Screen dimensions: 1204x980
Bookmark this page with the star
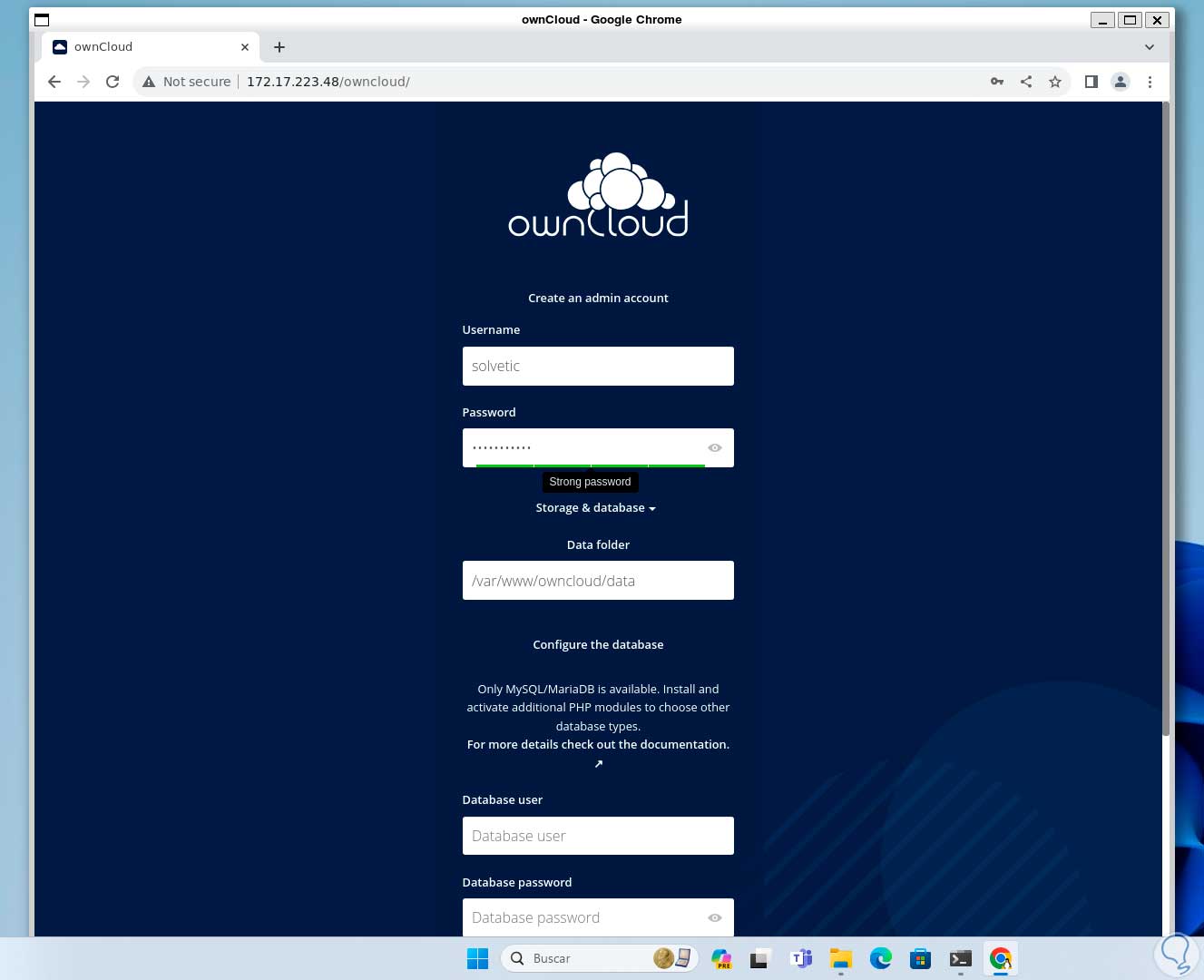pyautogui.click(x=1055, y=82)
